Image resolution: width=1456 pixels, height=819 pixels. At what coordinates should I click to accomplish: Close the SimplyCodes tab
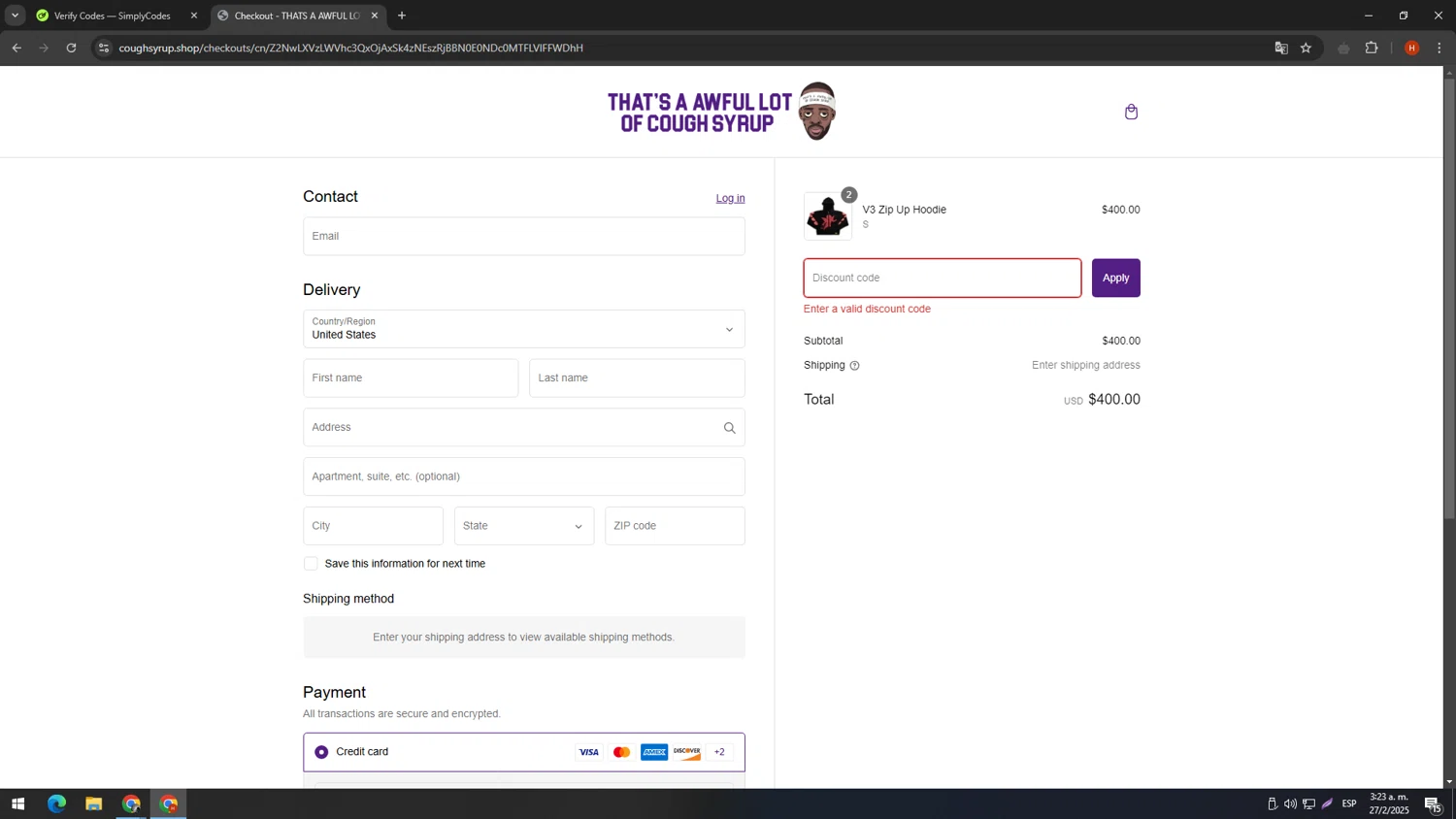click(193, 16)
